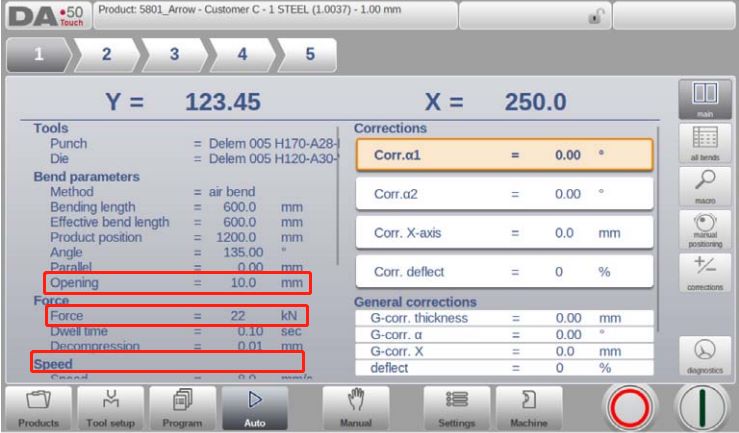Image resolution: width=739 pixels, height=433 pixels.
Task: Select the Corr. X-axis field
Action: pyautogui.click(x=504, y=233)
